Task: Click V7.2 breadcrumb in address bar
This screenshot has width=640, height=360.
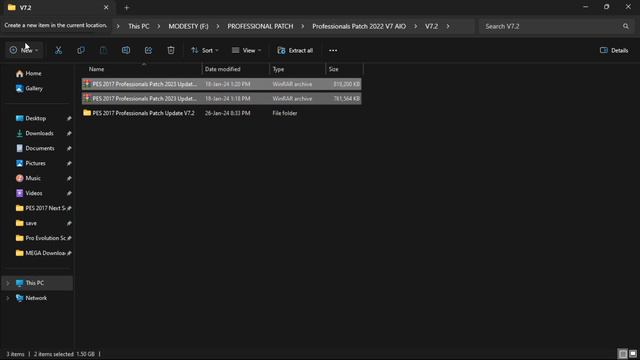Action: pos(431,26)
